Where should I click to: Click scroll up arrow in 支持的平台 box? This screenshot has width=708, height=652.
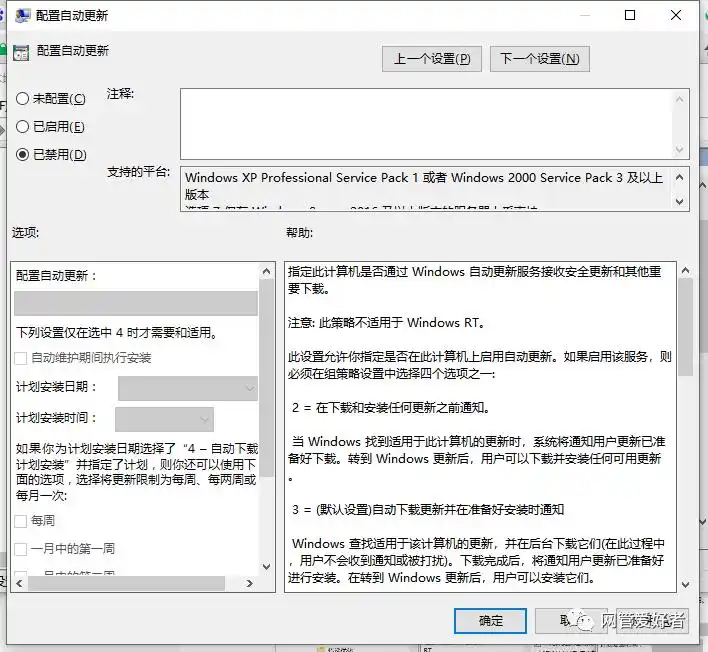(680, 177)
